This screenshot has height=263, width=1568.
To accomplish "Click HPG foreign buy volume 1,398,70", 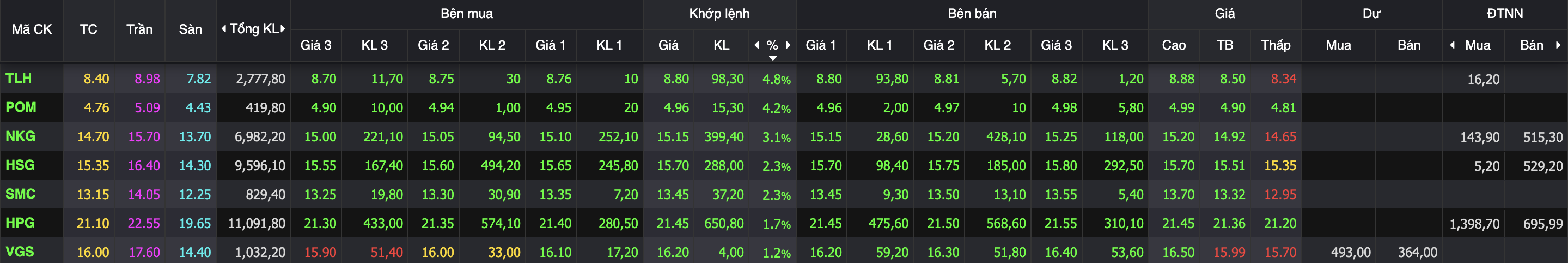I will coord(1474,223).
